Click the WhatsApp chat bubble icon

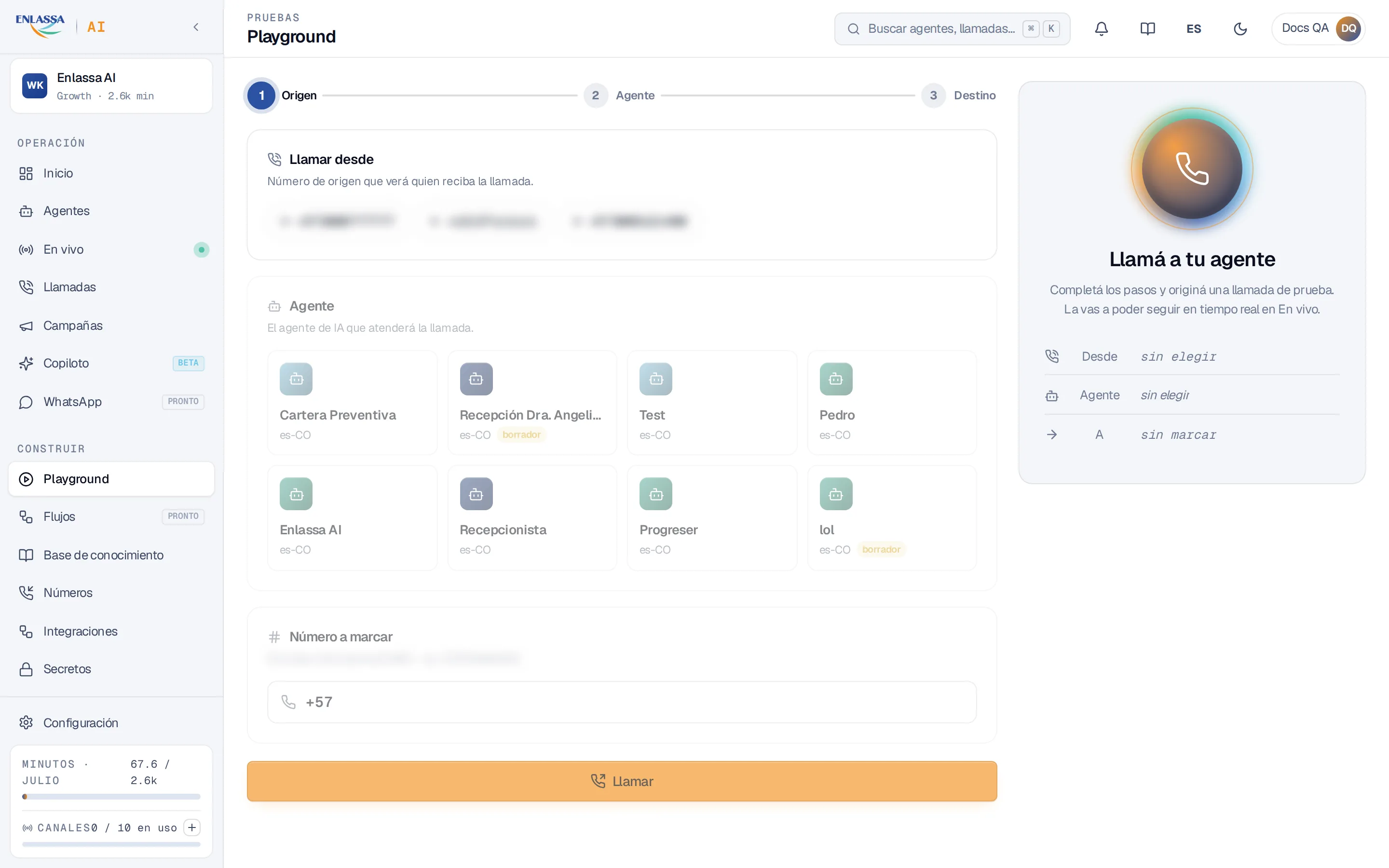(x=26, y=402)
